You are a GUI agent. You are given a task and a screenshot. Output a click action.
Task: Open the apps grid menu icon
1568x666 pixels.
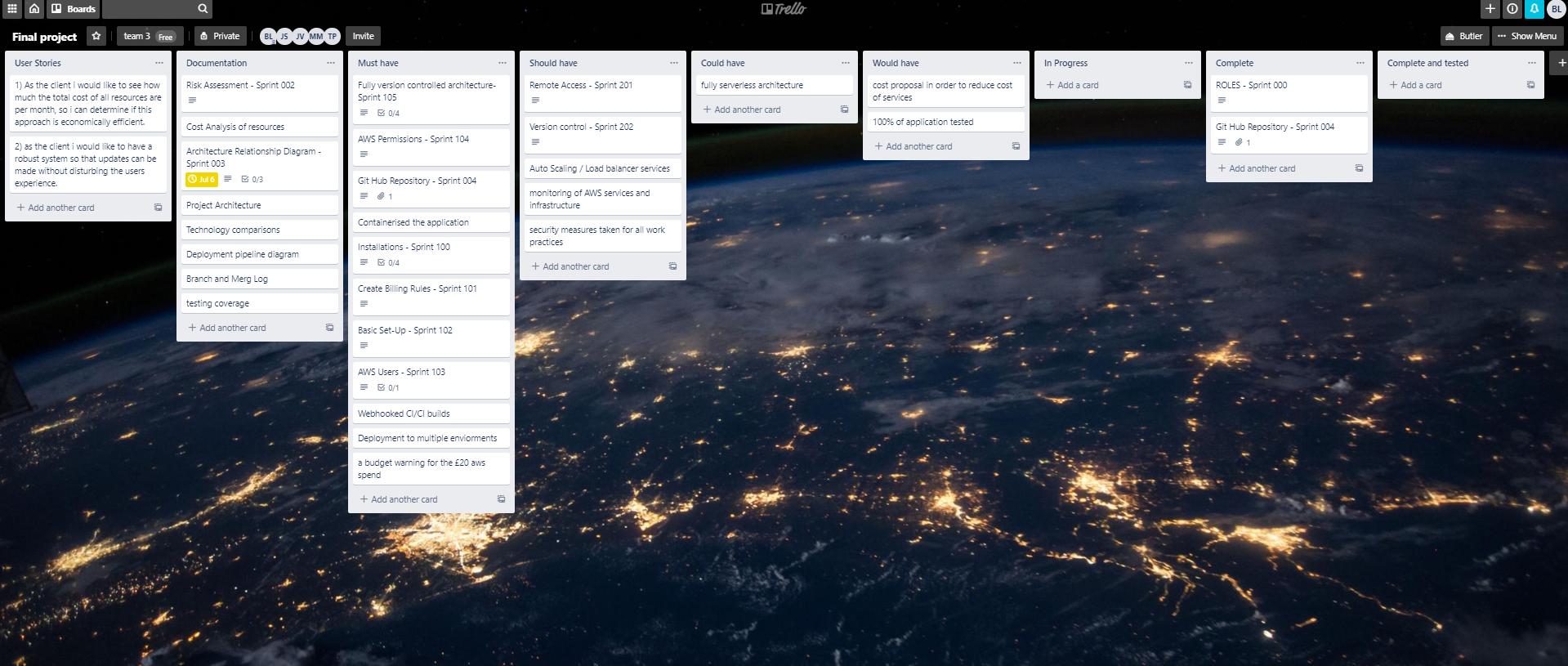pos(11,9)
